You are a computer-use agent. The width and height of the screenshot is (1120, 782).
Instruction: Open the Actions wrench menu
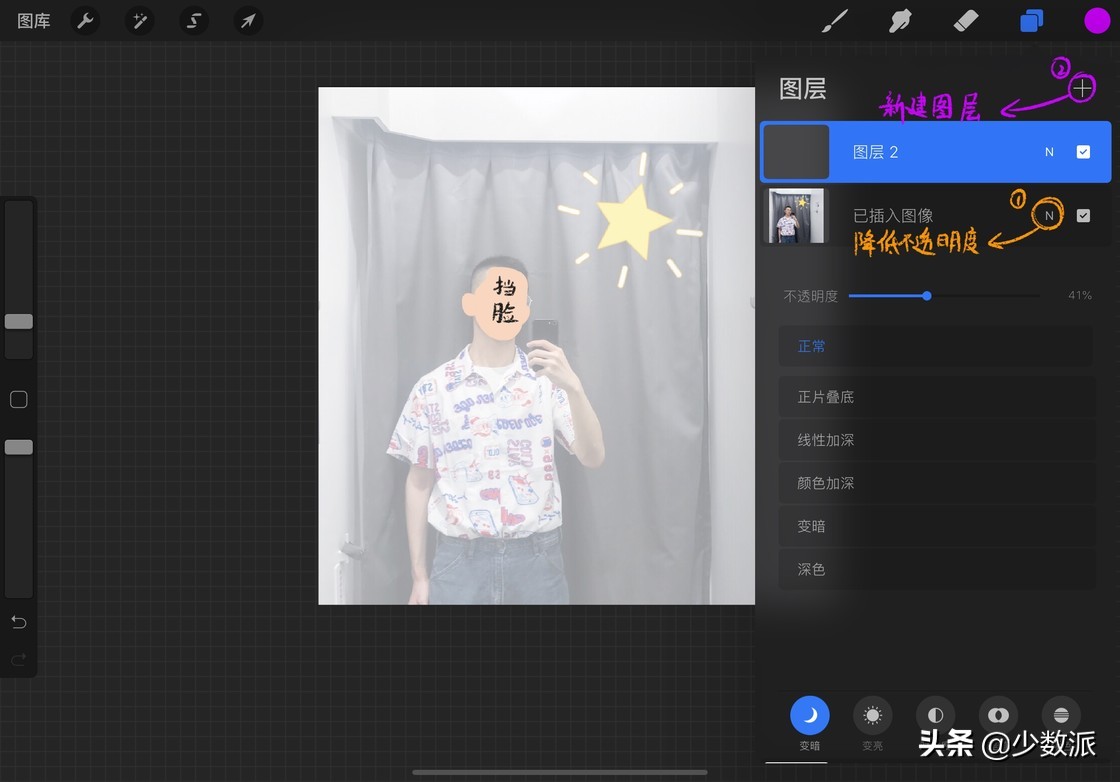(85, 20)
